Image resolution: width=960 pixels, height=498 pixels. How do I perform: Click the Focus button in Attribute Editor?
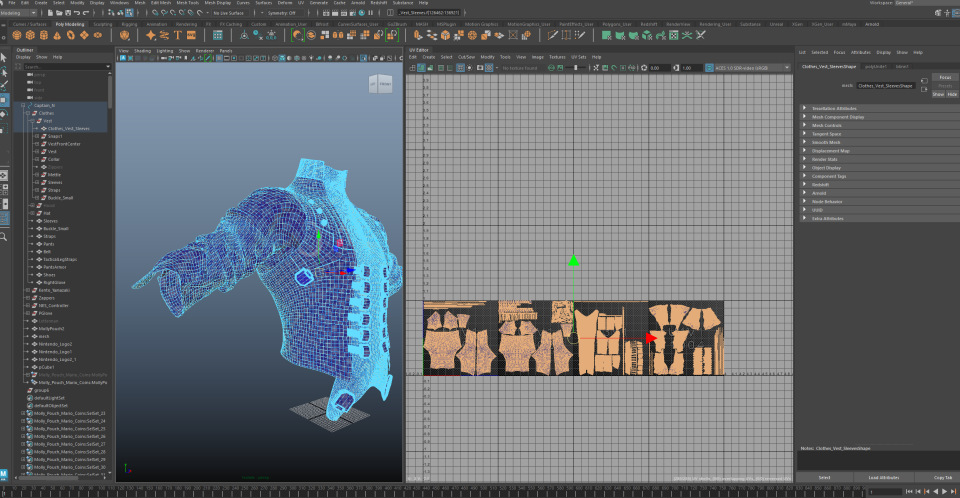945,77
